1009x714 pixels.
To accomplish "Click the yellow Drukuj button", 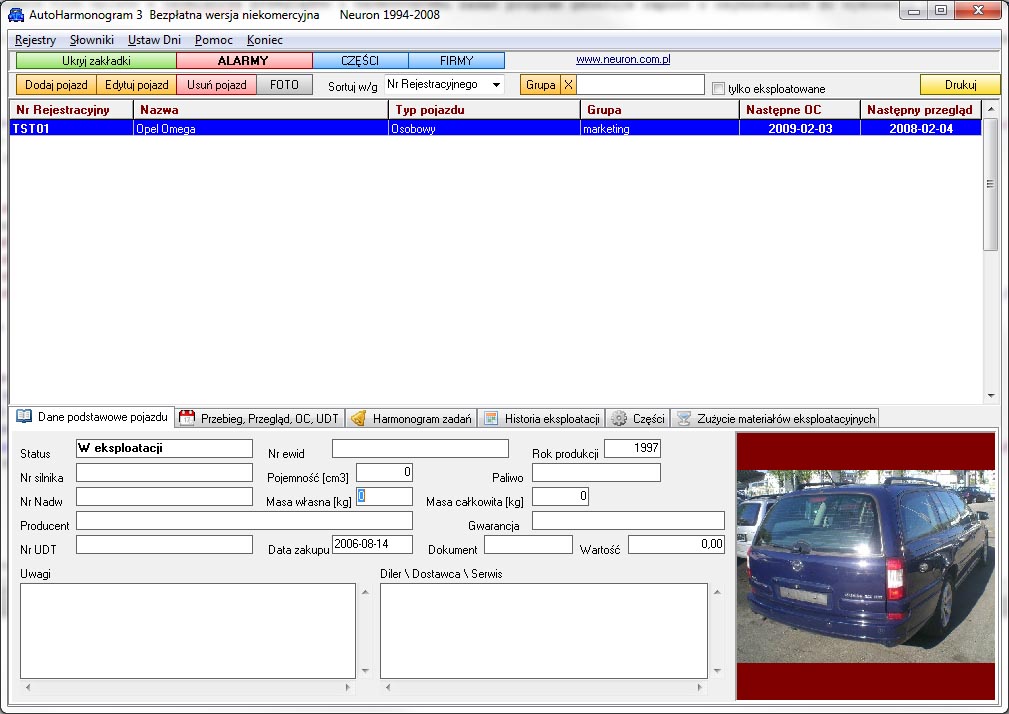I will pos(959,85).
